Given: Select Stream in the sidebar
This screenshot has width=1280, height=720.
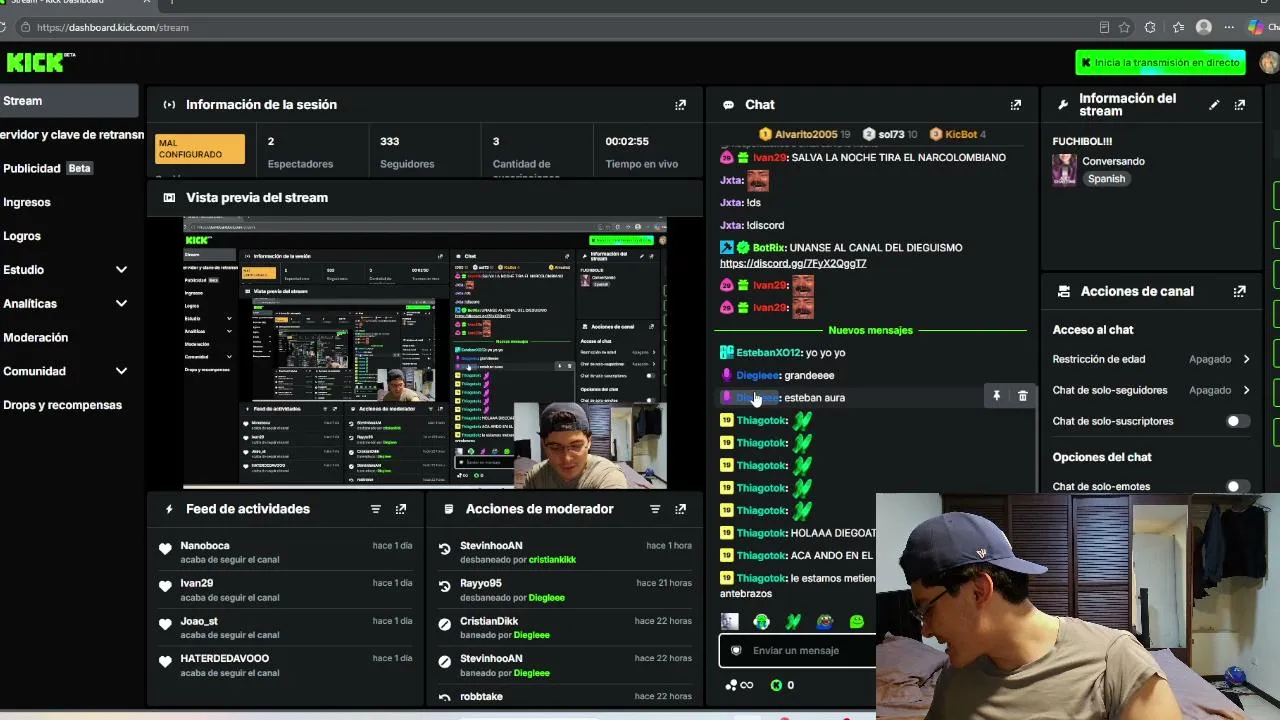Looking at the screenshot, I should (69, 101).
